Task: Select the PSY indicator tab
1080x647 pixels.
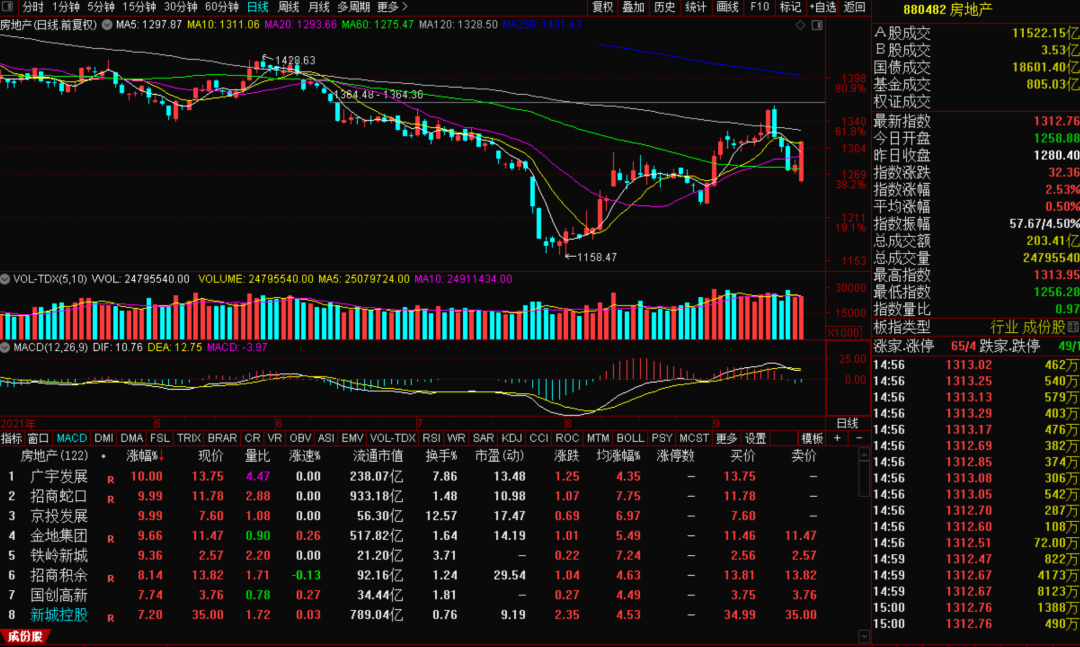Action: 662,438
